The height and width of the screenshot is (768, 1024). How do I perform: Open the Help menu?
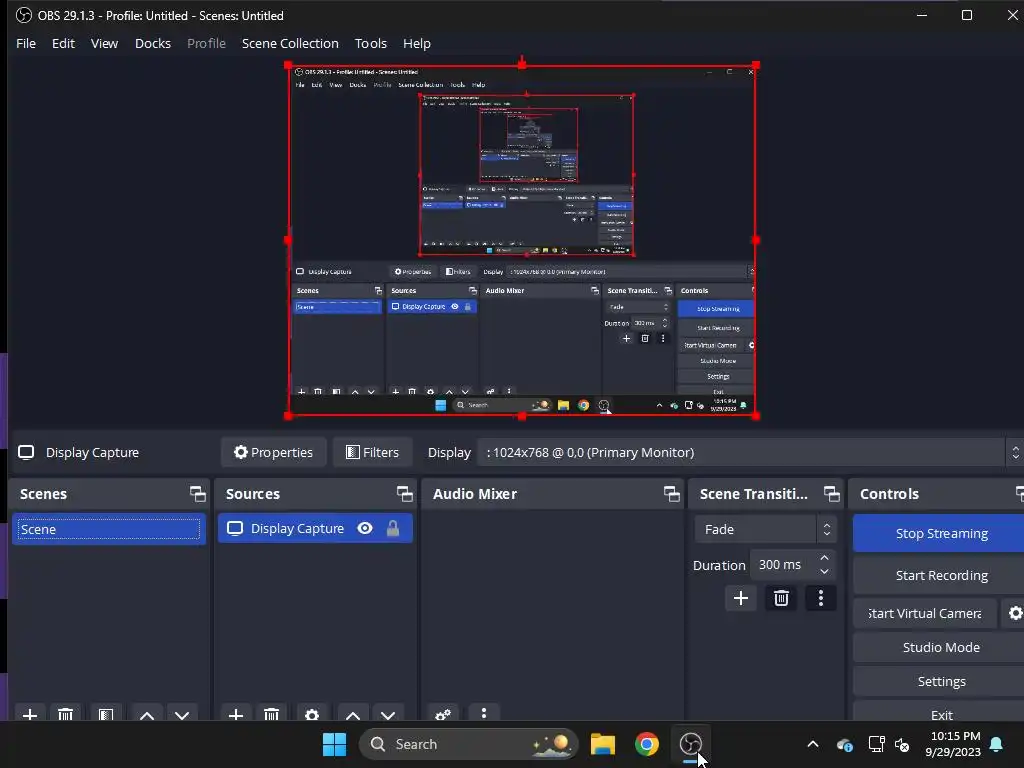[x=417, y=43]
